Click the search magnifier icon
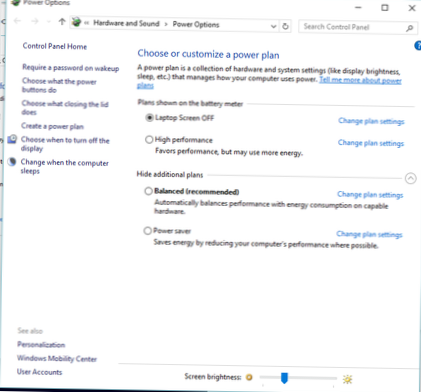Viewport: 421px width, 392px height. point(410,28)
